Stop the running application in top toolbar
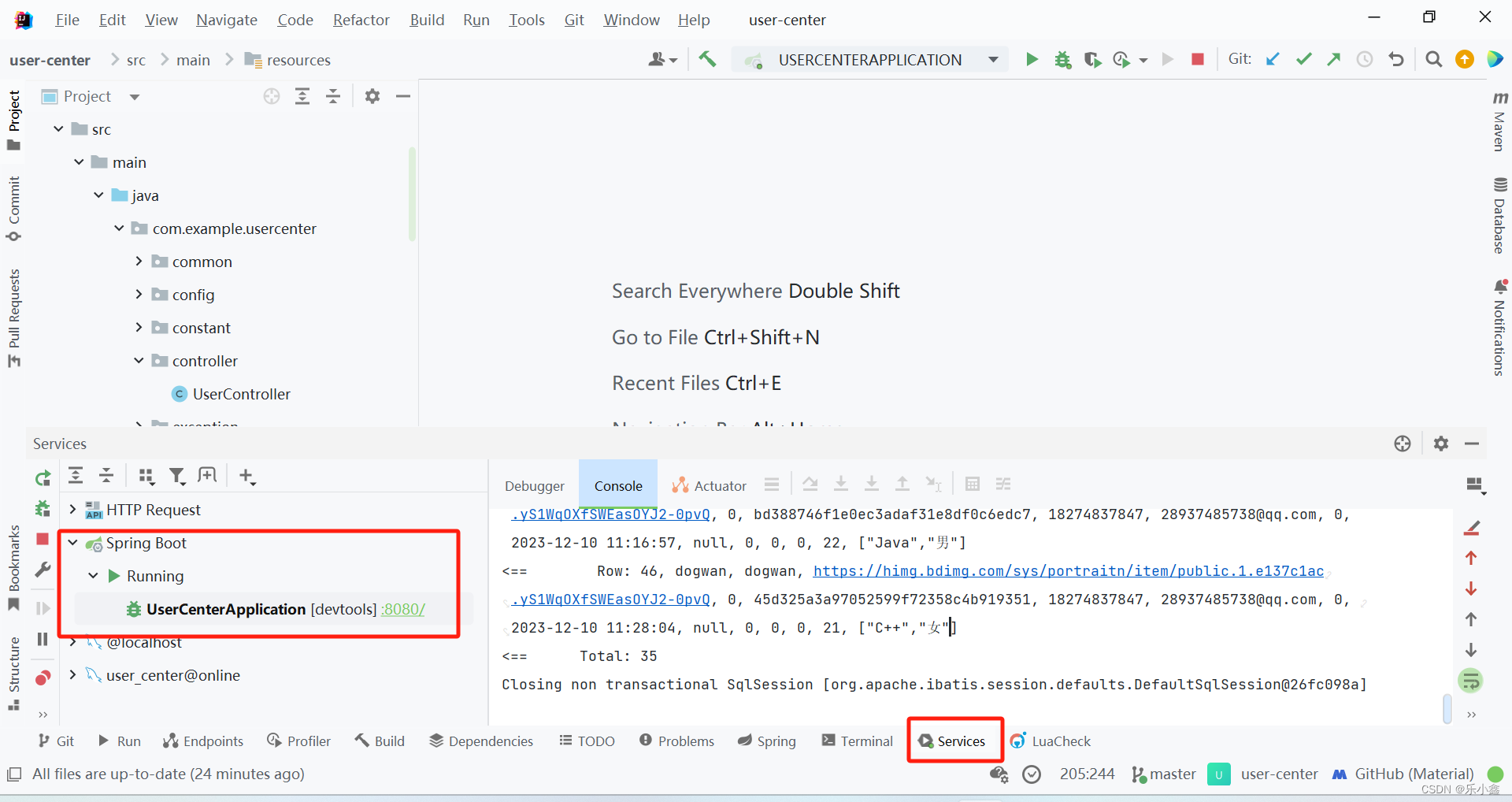Viewport: 1512px width, 802px height. tap(1198, 59)
